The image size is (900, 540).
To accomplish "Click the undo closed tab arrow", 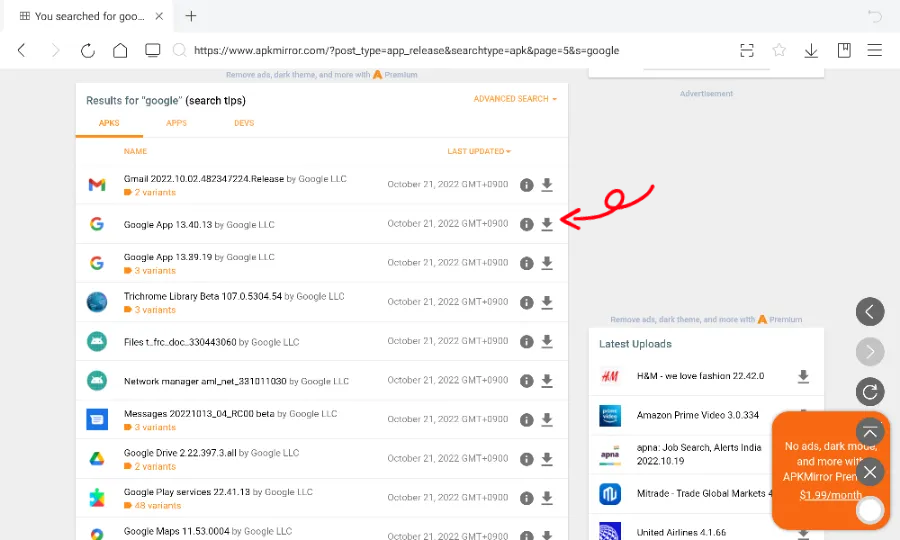I will pos(875,16).
